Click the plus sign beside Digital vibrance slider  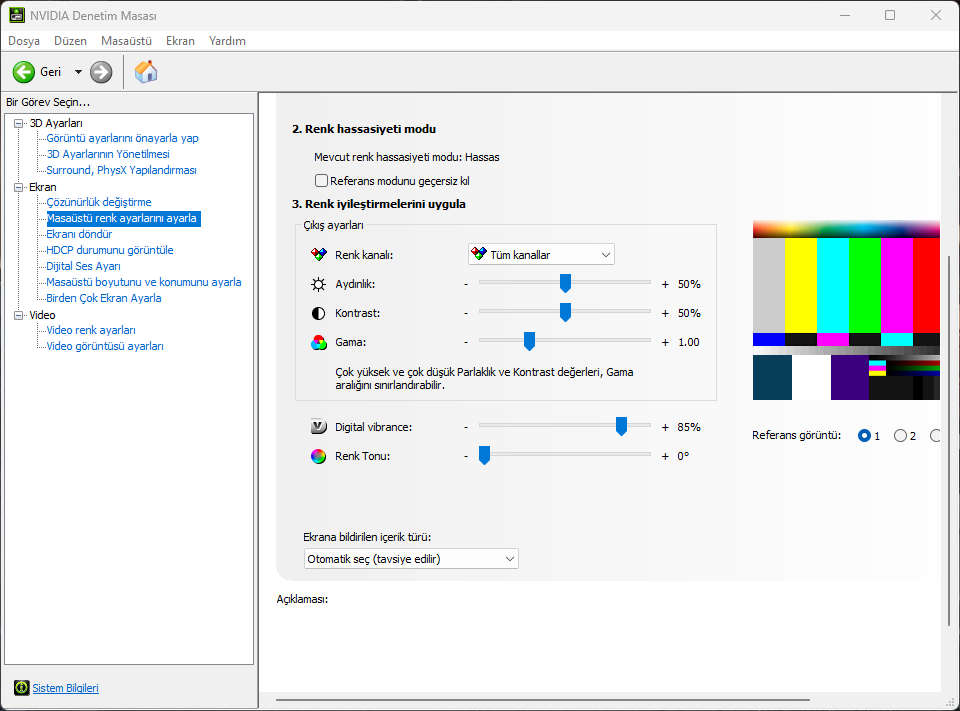pyautogui.click(x=665, y=427)
